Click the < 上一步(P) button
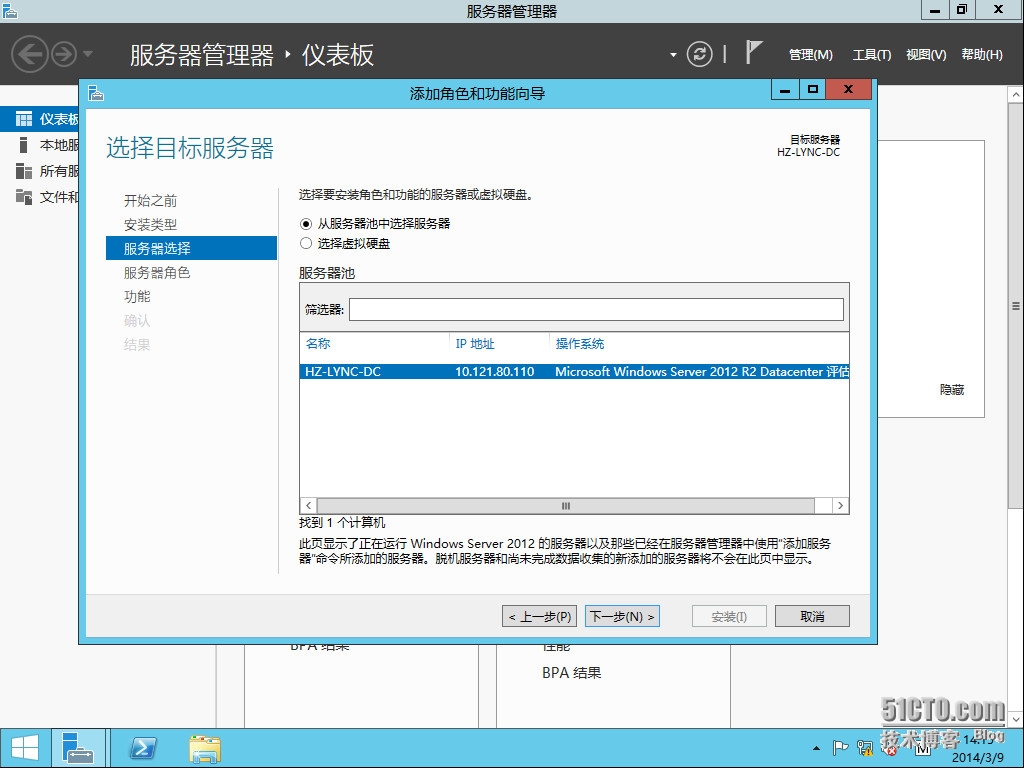Screen dimensions: 1024x768 539,616
